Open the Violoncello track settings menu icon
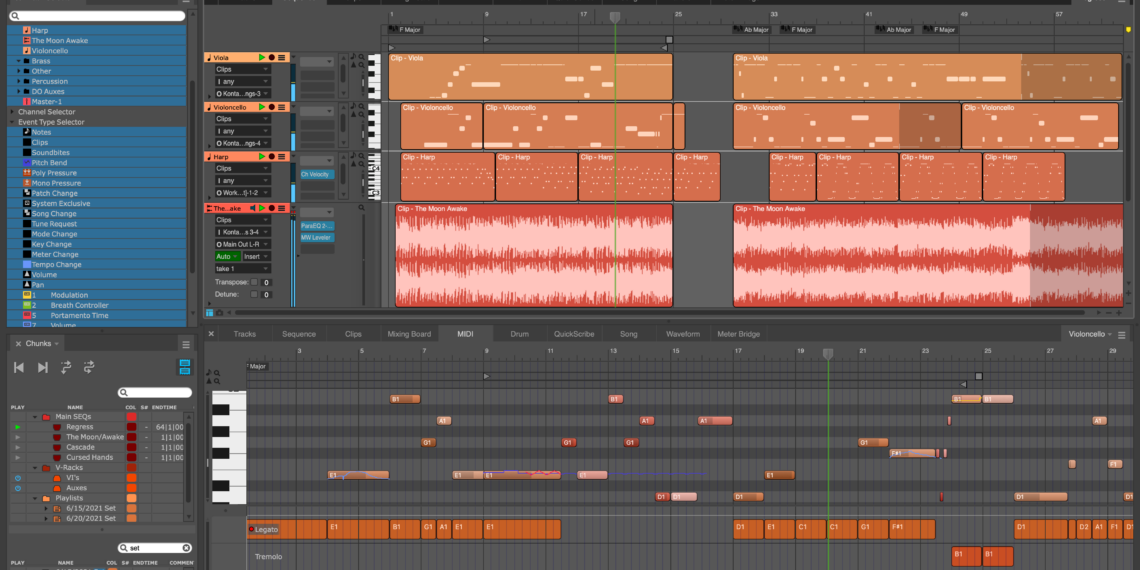This screenshot has width=1140, height=570. (282, 107)
